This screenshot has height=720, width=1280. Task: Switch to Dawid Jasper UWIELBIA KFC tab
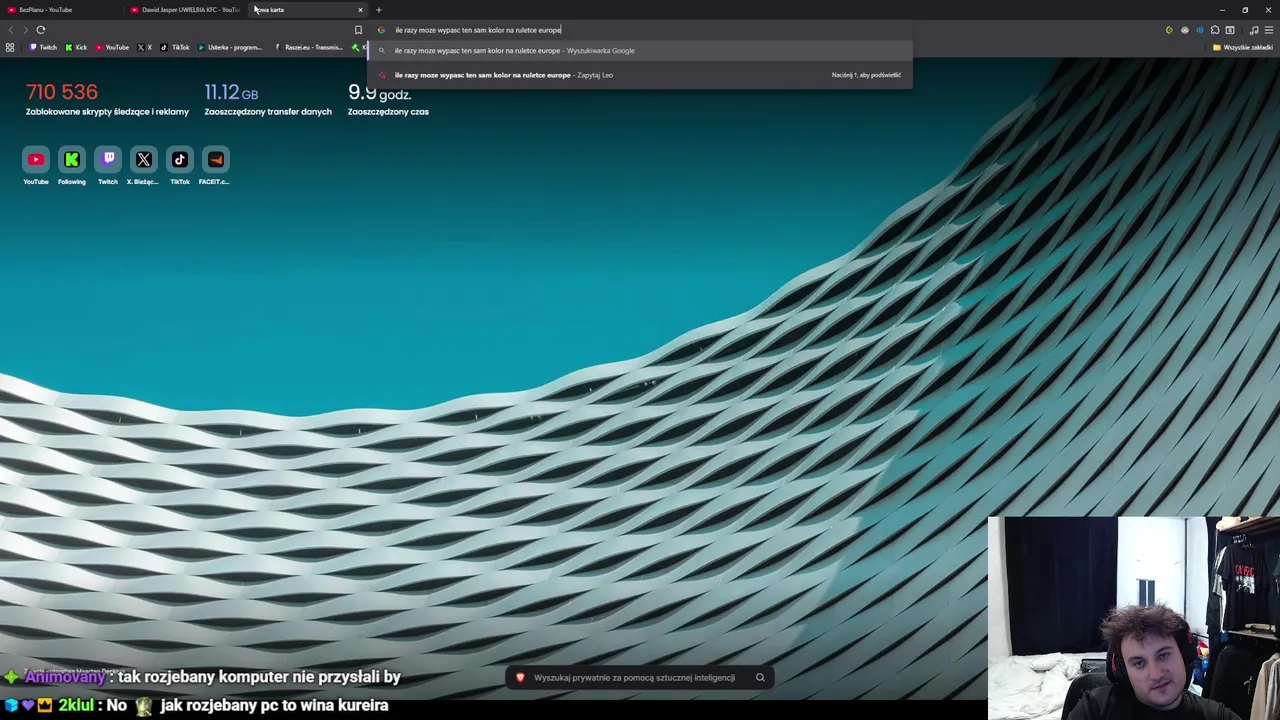click(185, 9)
